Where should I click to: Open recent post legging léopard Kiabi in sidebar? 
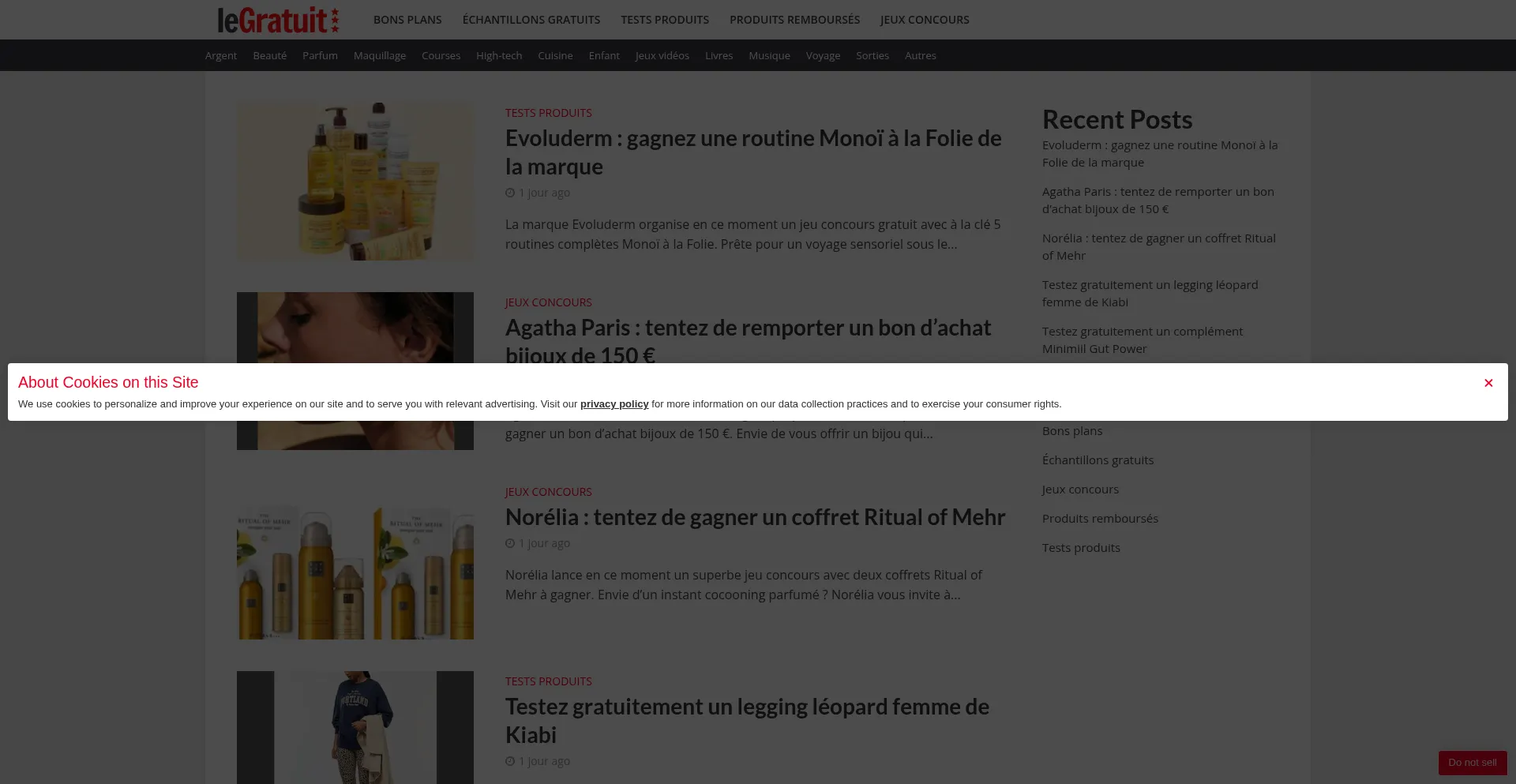1150,294
